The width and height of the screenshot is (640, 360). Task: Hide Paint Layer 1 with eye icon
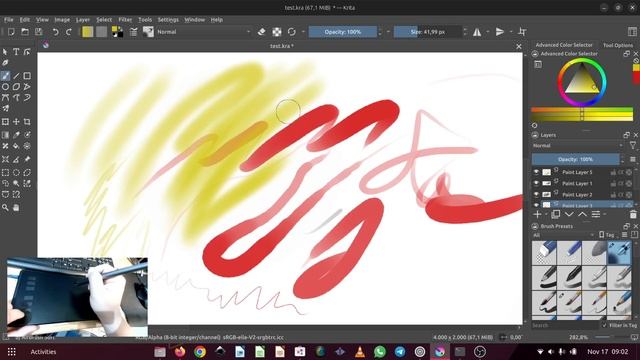536,183
